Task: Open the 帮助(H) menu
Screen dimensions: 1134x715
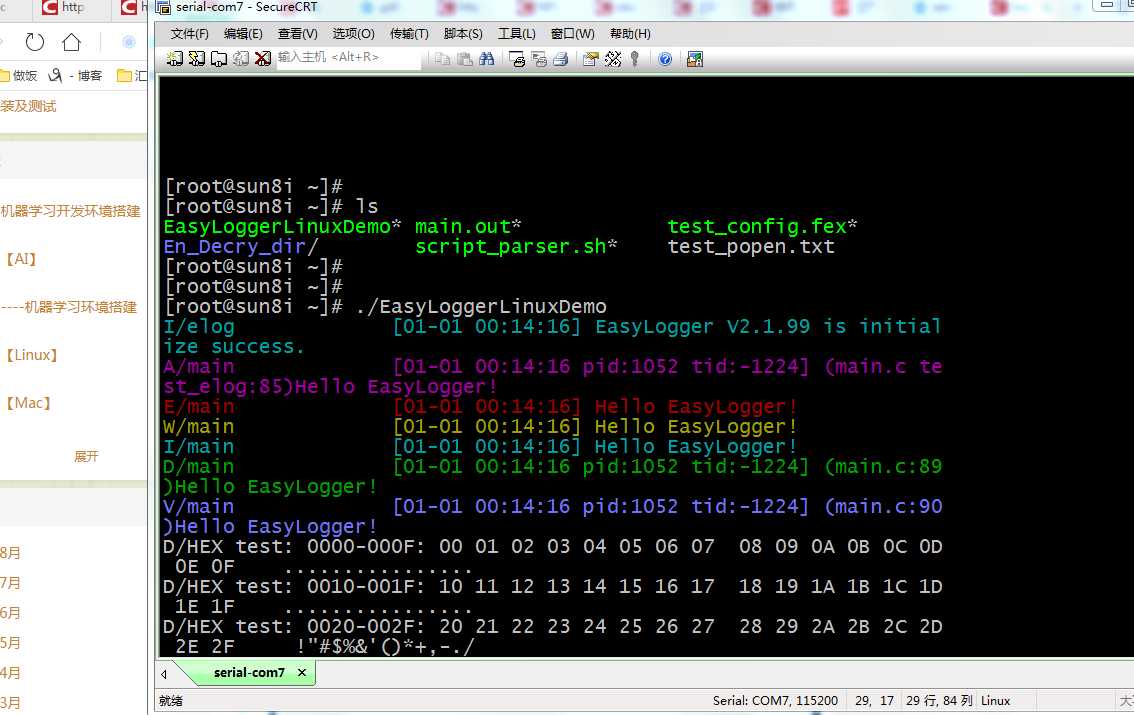Action: click(x=630, y=34)
